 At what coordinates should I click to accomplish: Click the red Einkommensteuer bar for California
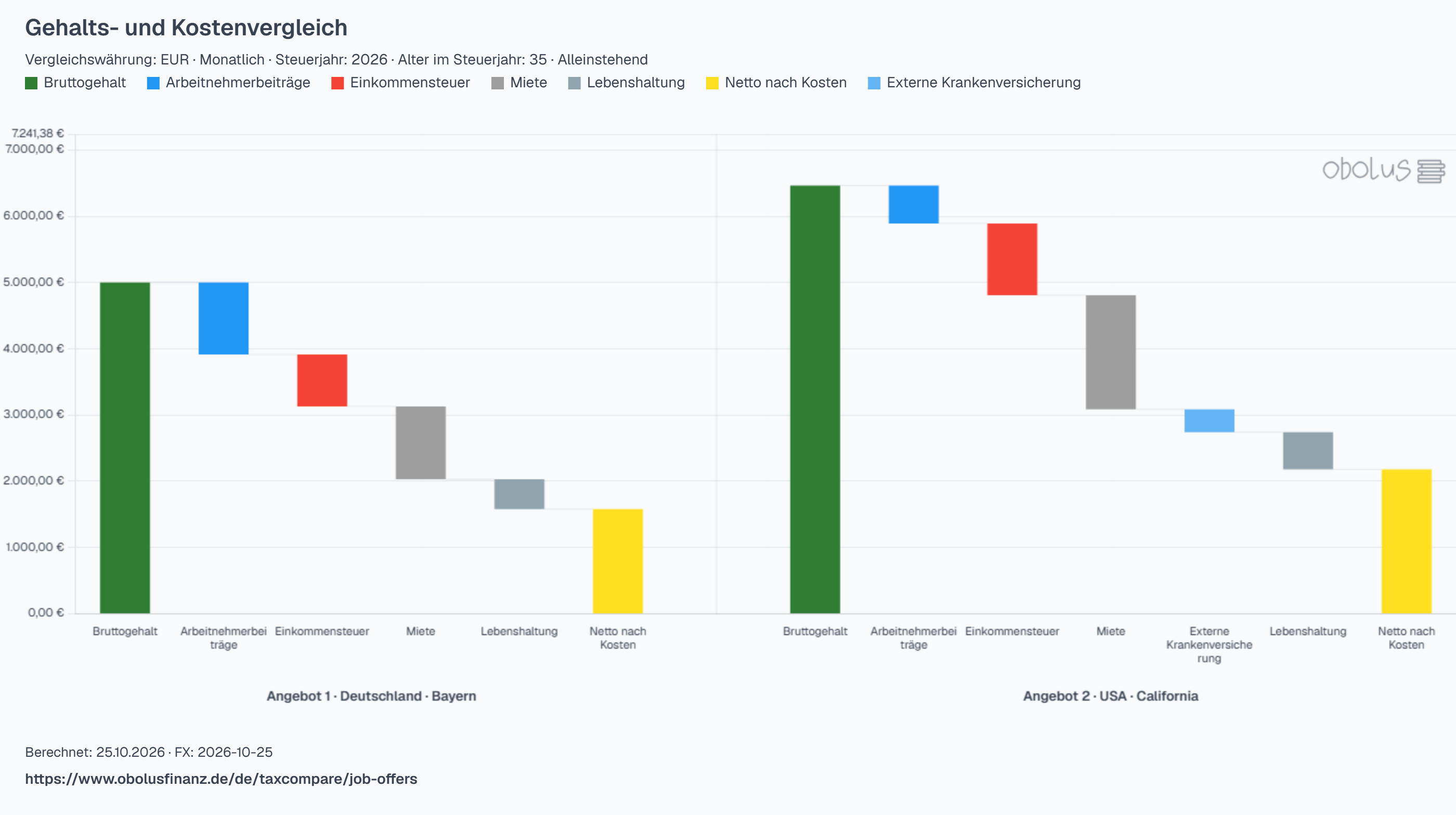pyautogui.click(x=1012, y=259)
